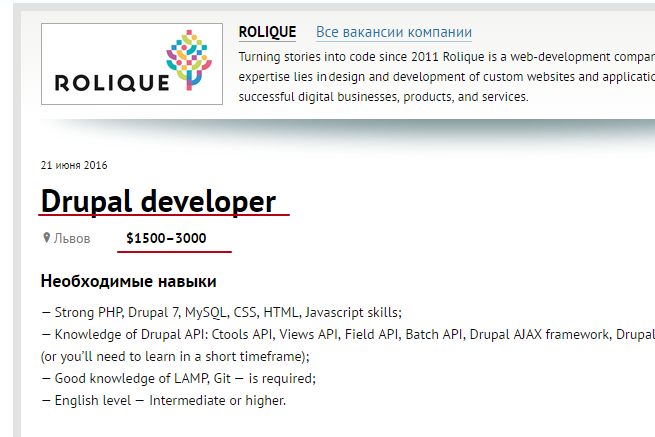
Task: Click the 'Strong PHP, Drupal 7, MySQL' line
Action: tap(222, 313)
